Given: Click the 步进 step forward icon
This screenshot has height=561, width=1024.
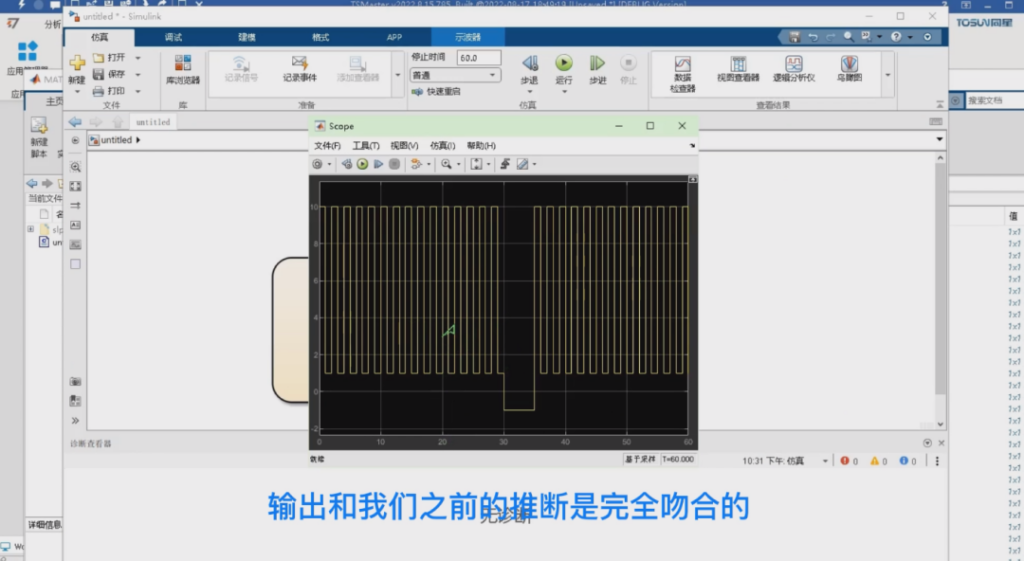Looking at the screenshot, I should tap(597, 64).
